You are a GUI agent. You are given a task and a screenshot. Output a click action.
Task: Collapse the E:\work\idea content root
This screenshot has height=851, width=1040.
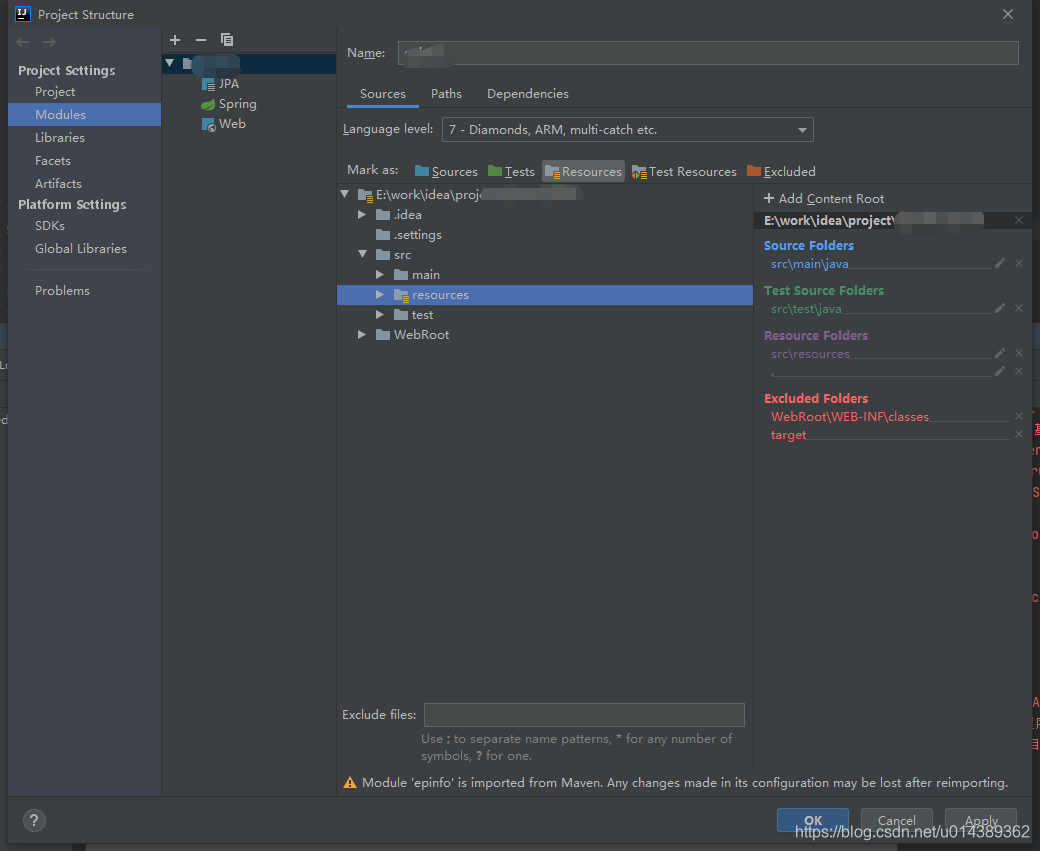pyautogui.click(x=345, y=194)
